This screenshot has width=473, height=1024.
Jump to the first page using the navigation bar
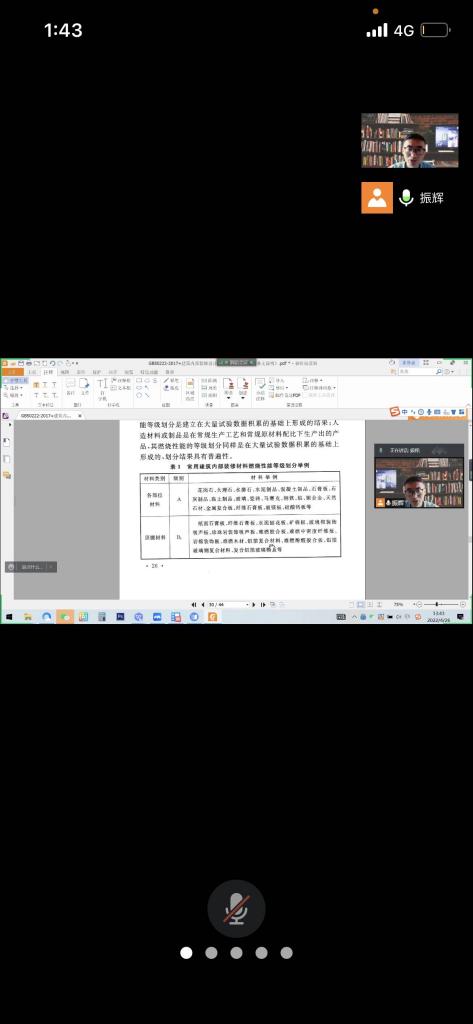[194, 605]
